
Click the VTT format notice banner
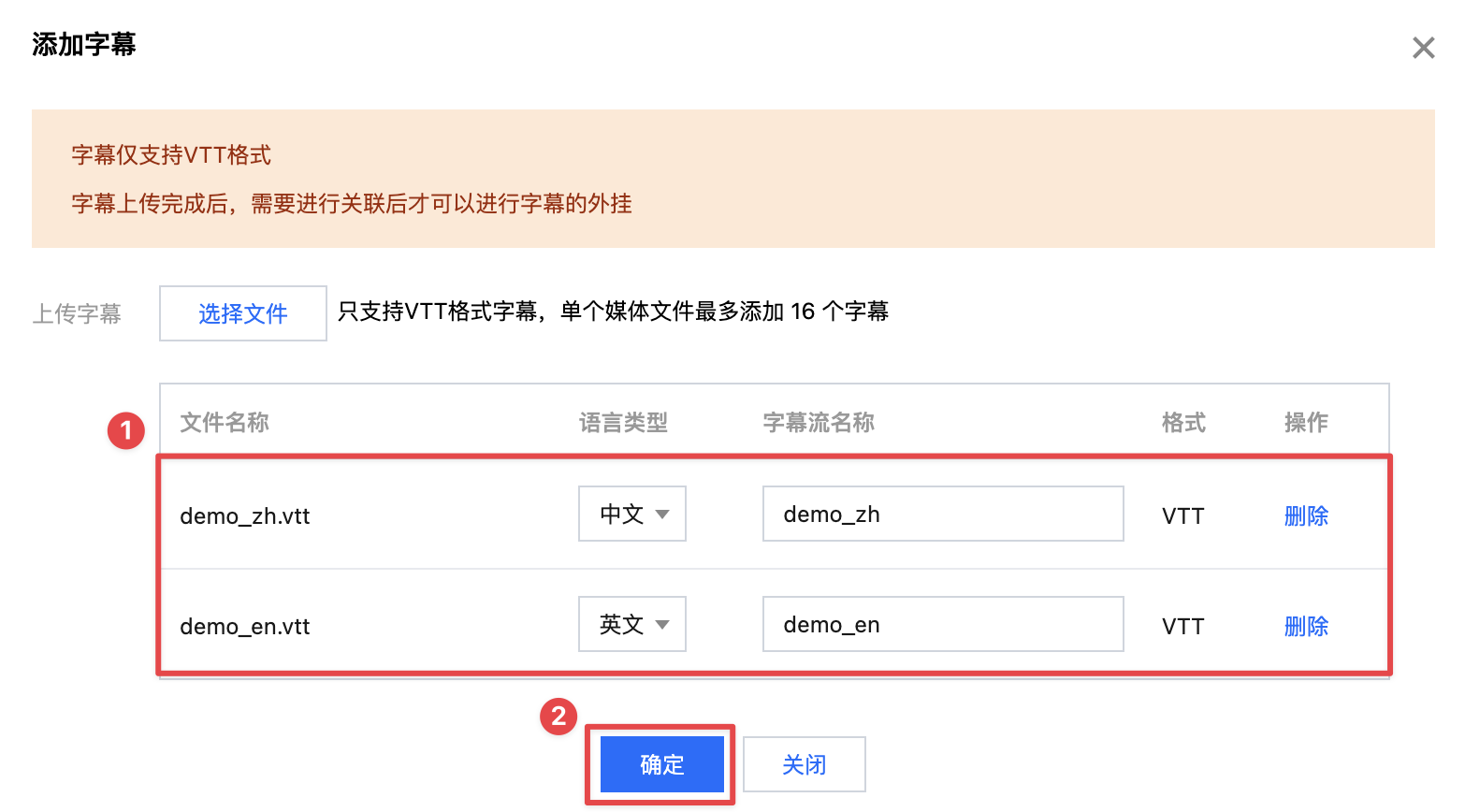(732, 179)
